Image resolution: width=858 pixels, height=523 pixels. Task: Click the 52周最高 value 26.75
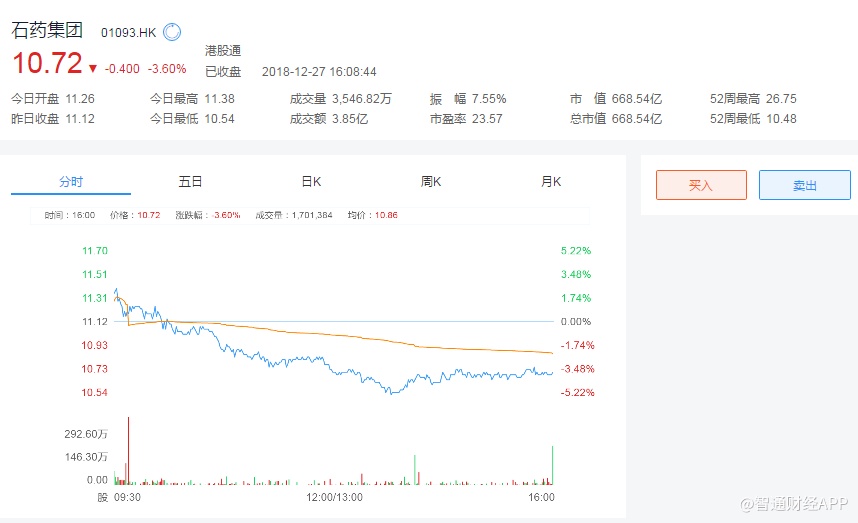[780, 99]
